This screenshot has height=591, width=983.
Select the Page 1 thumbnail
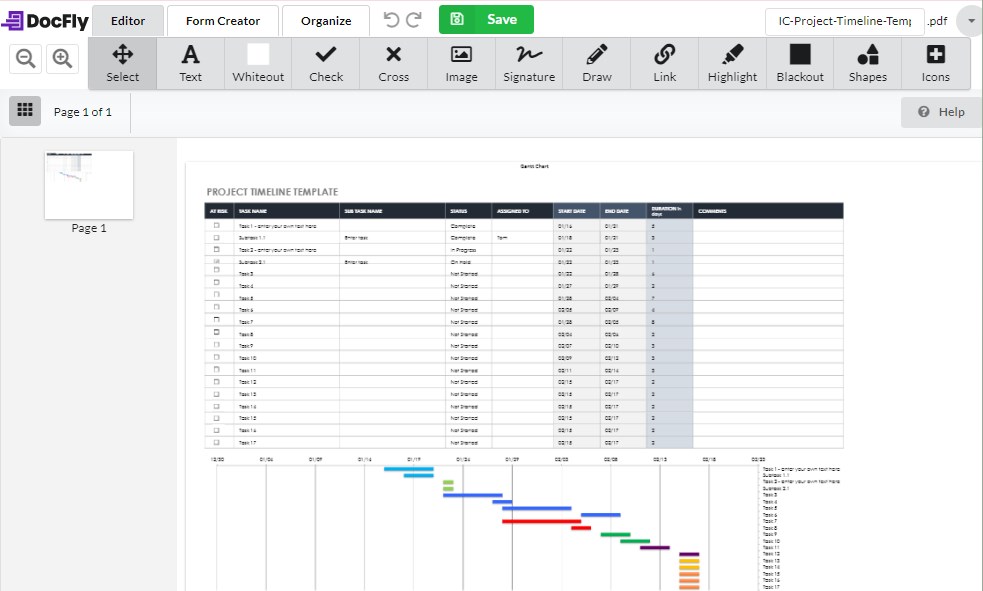pos(88,184)
